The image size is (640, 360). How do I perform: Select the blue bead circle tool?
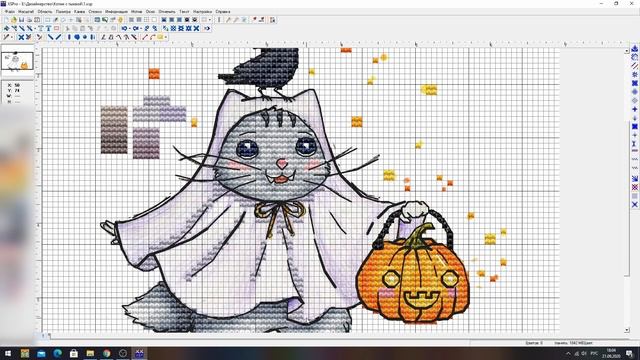[x=85, y=37]
